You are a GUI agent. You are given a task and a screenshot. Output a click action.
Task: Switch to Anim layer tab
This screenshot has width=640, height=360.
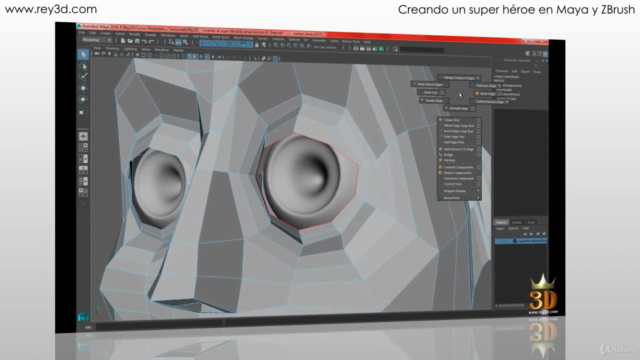531,222
